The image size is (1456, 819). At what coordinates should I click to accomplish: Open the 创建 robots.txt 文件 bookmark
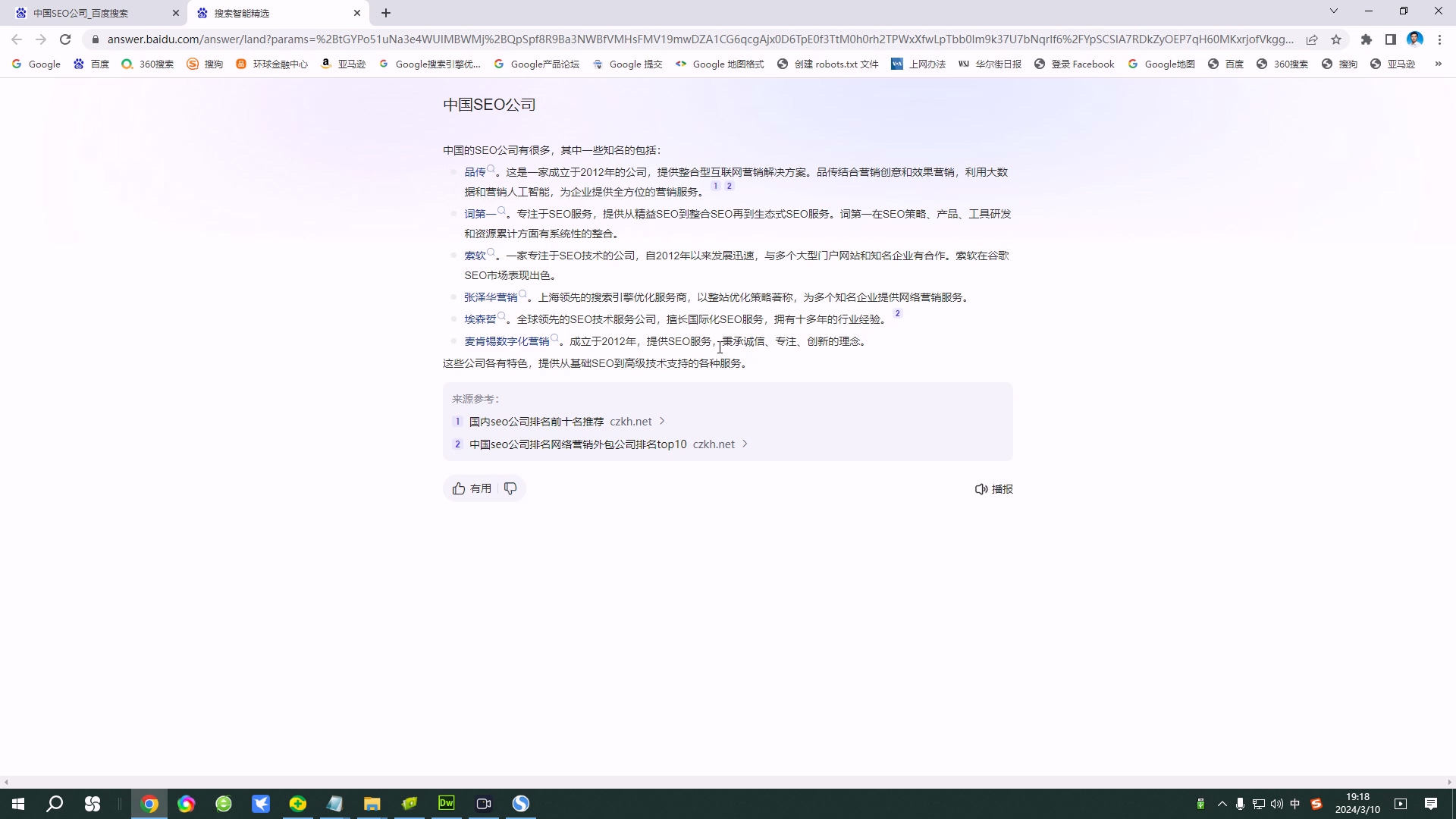point(828,64)
